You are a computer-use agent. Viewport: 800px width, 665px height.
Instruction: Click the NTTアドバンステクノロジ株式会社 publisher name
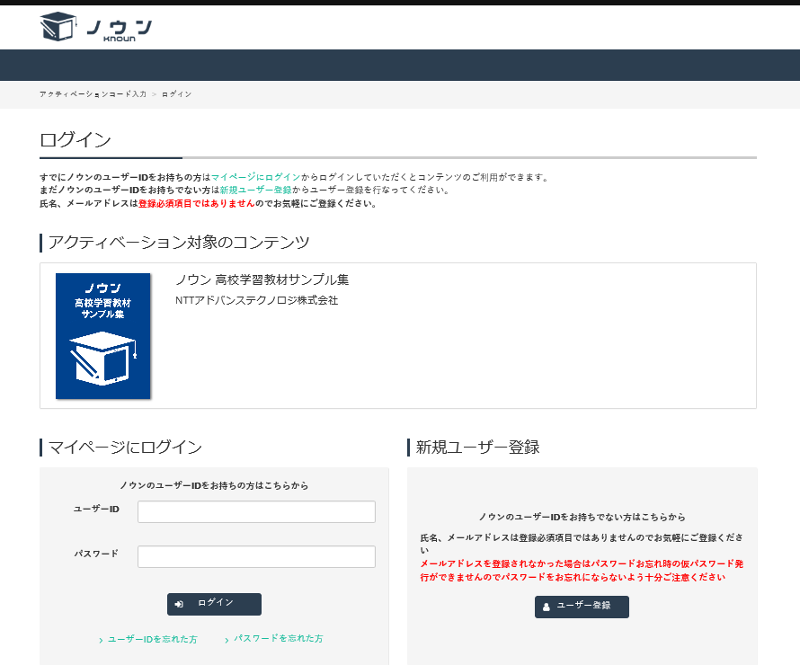256,300
